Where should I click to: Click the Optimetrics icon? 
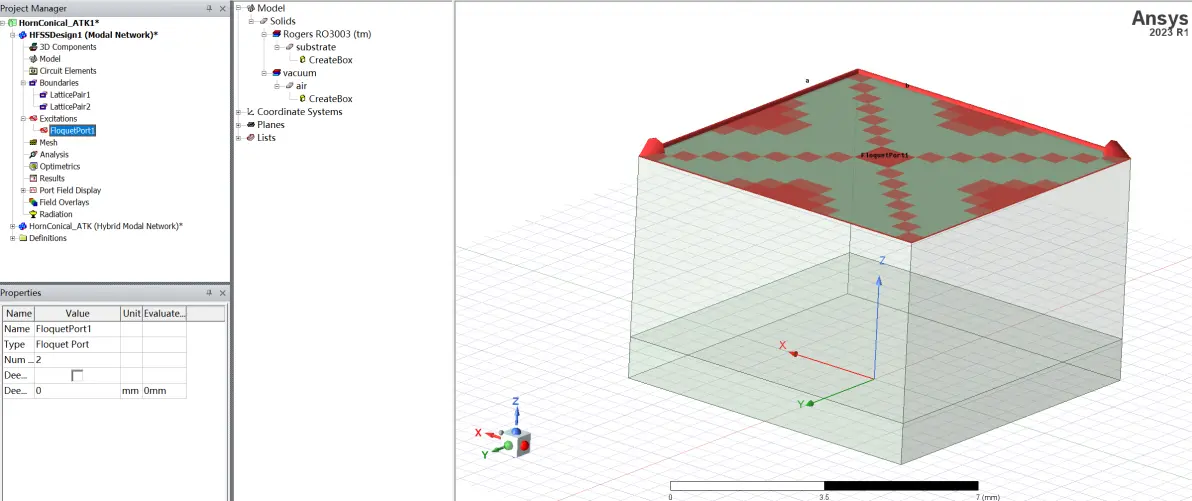coord(33,166)
